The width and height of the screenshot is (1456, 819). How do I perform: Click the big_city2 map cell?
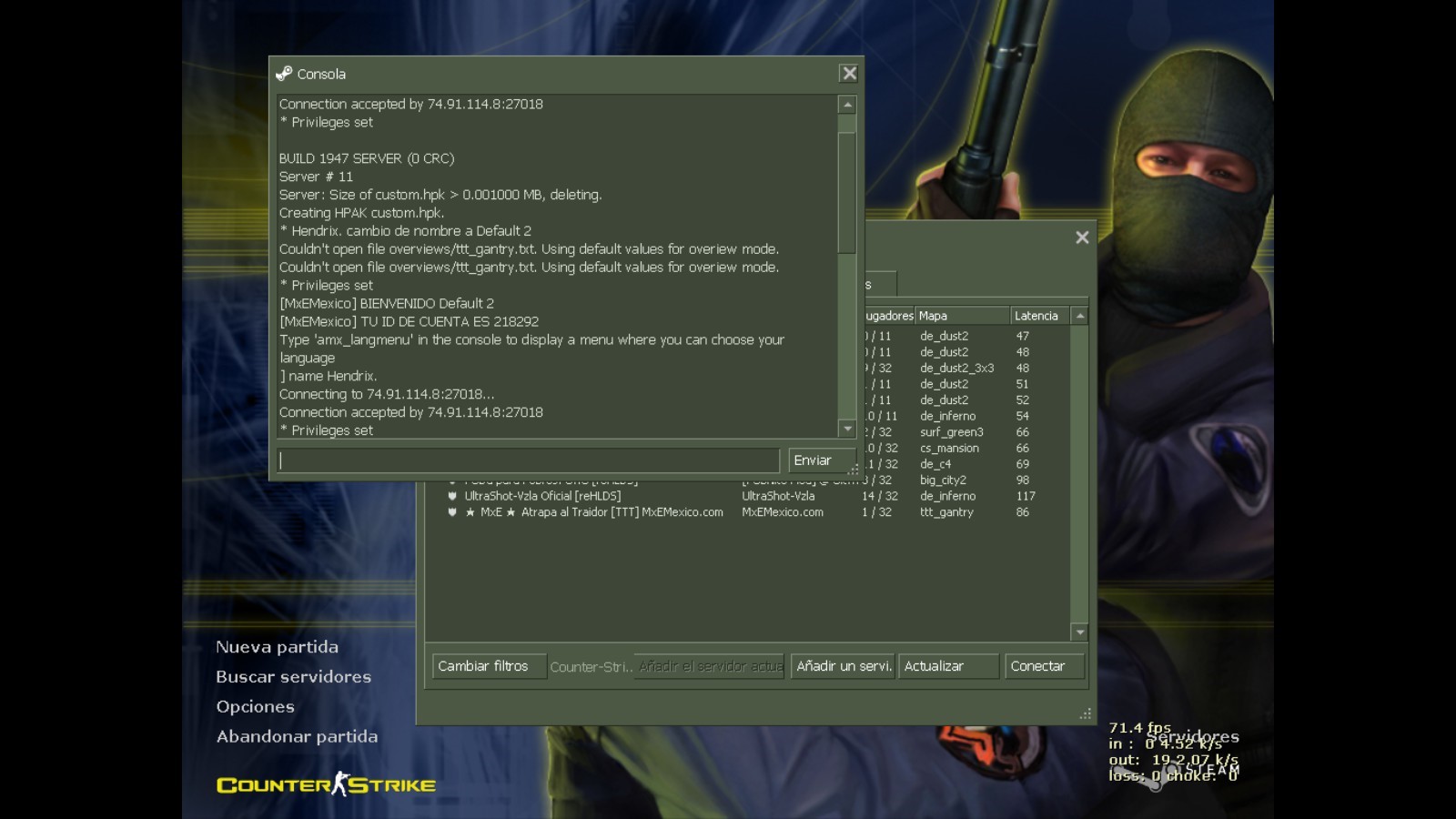tap(943, 480)
